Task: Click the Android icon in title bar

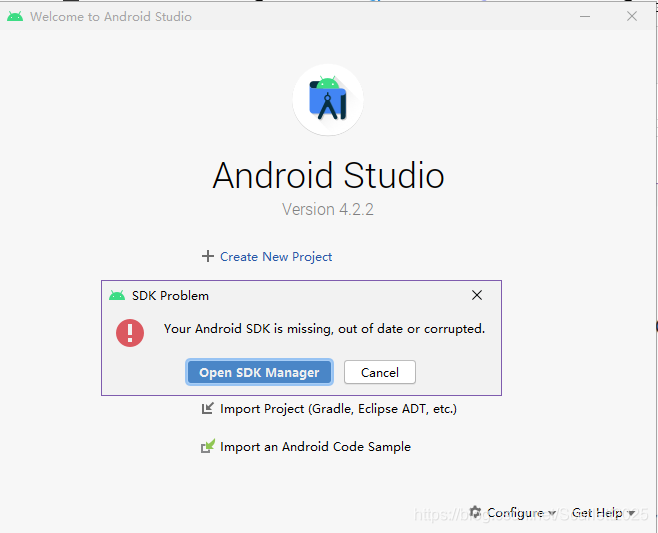Action: [x=15, y=17]
